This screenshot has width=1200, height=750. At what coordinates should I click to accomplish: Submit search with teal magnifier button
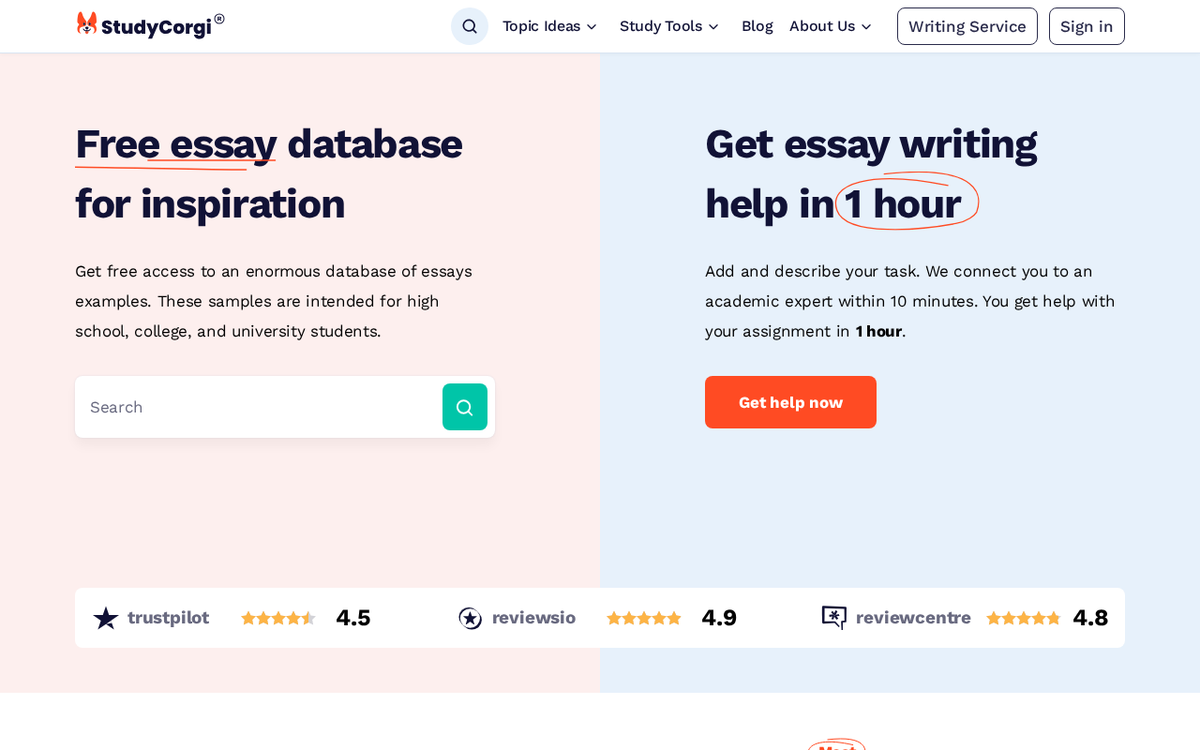tap(464, 407)
